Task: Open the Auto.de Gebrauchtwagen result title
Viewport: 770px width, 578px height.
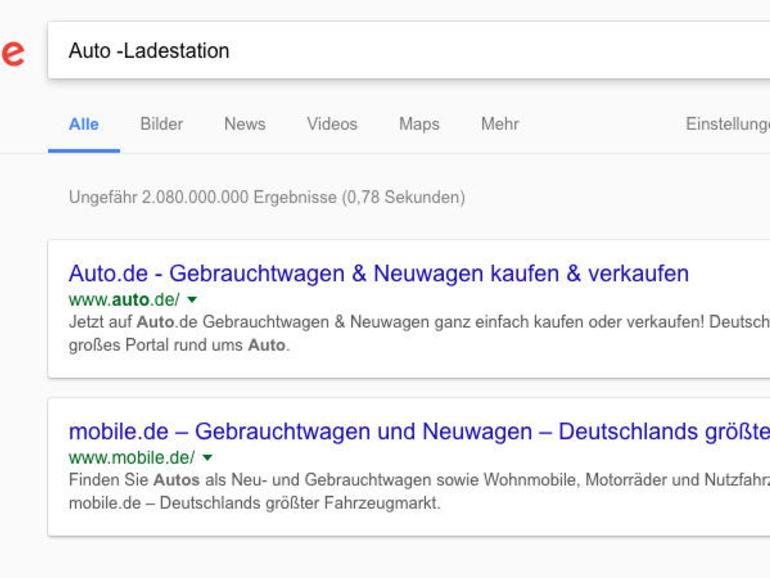Action: click(x=379, y=274)
